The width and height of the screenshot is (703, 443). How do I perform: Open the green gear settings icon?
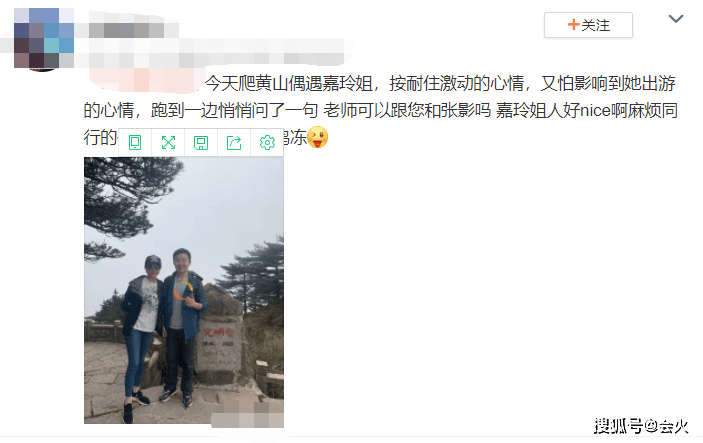267,143
